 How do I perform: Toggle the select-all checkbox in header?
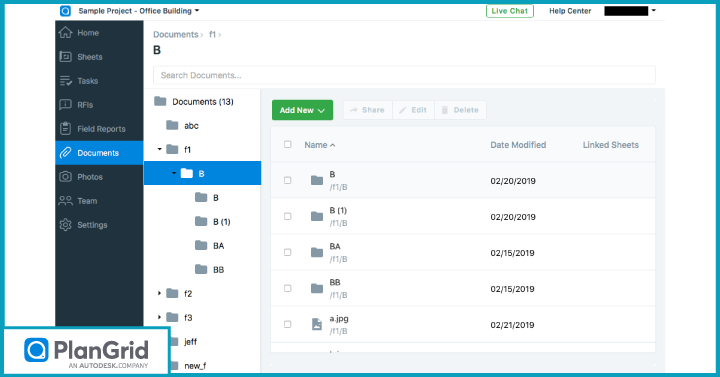(287, 144)
